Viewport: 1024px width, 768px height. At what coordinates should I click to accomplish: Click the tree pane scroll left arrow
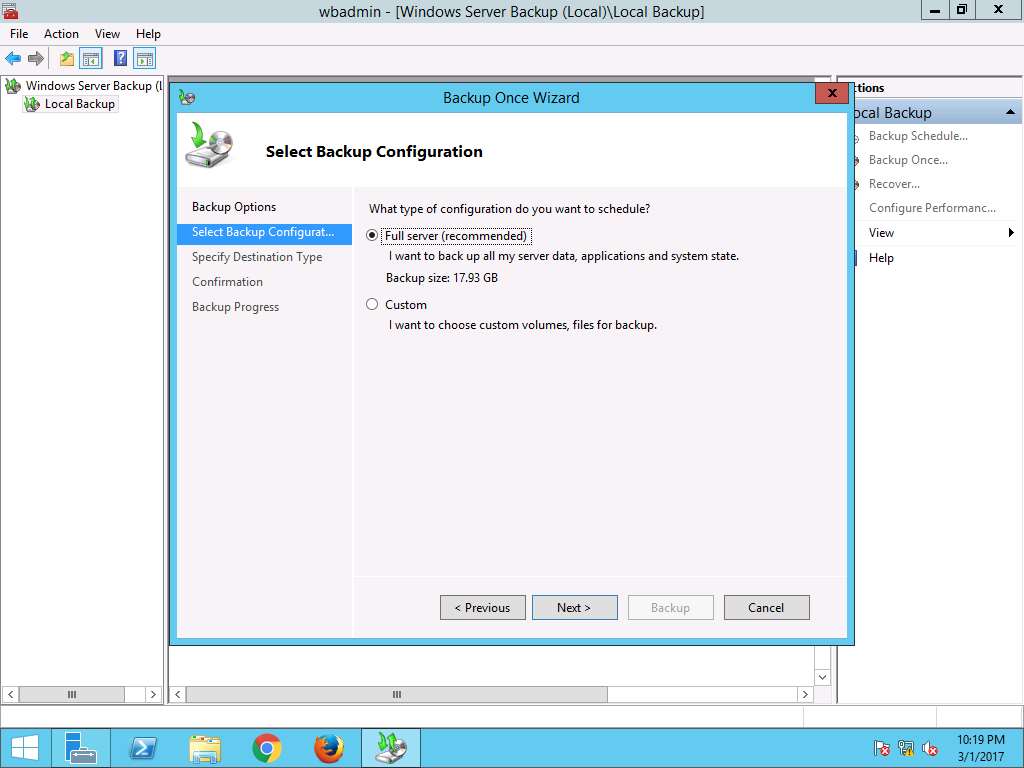(x=10, y=694)
